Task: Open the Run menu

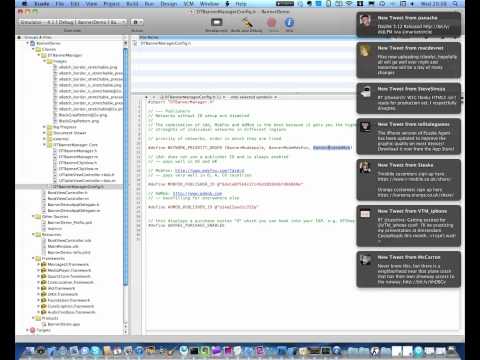Action: coord(149,4)
